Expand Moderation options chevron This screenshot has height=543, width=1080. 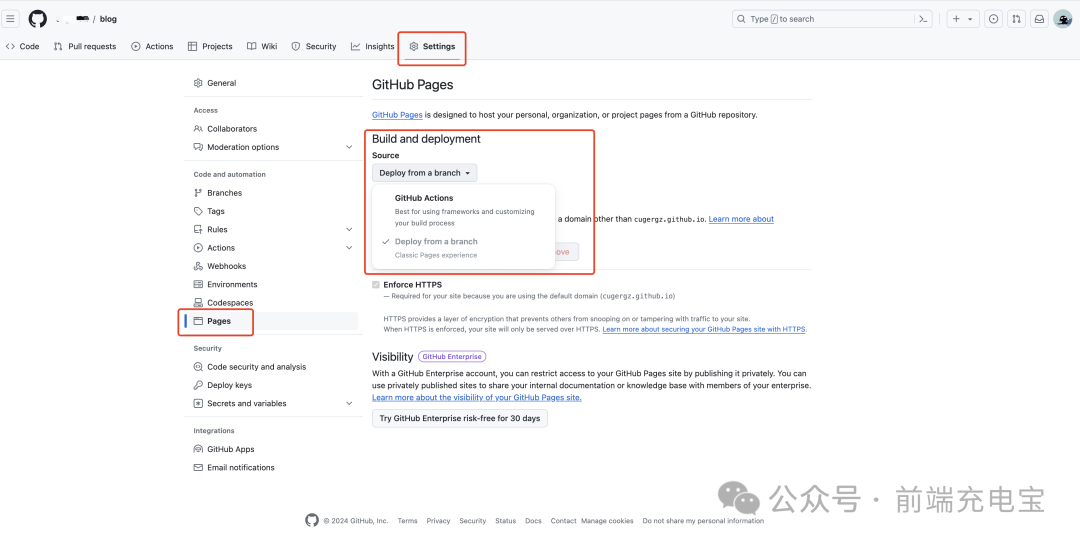(x=349, y=147)
